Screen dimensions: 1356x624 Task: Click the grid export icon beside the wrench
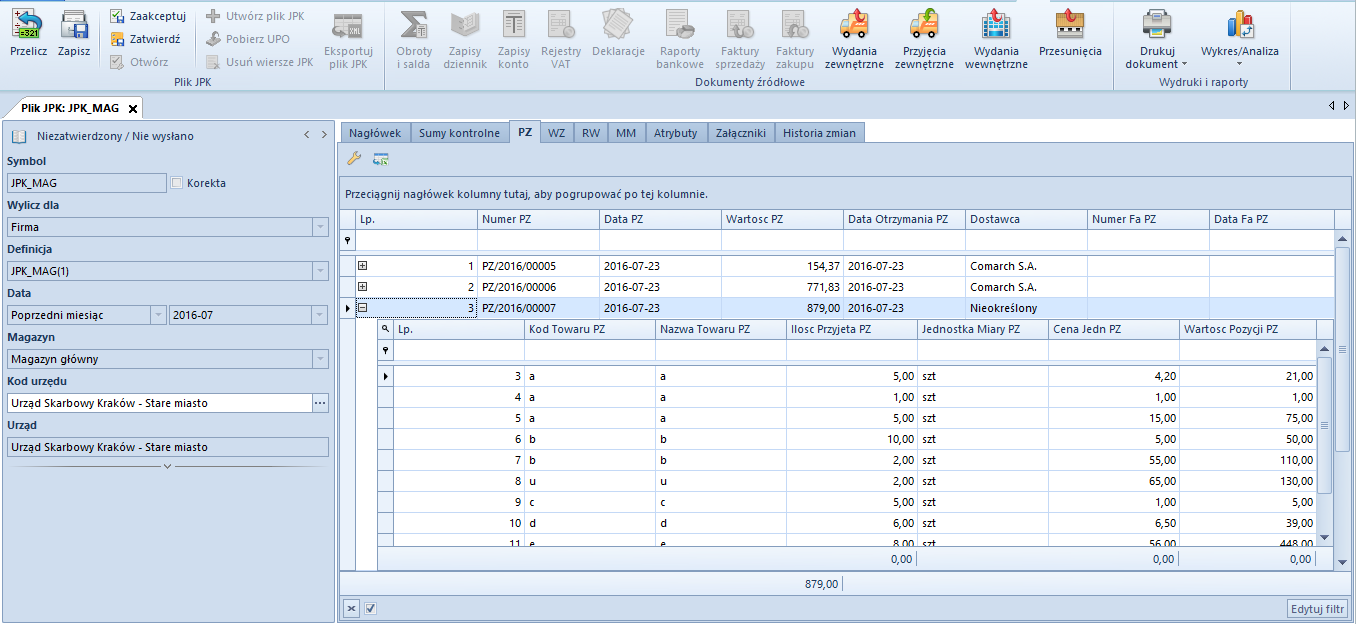click(381, 158)
